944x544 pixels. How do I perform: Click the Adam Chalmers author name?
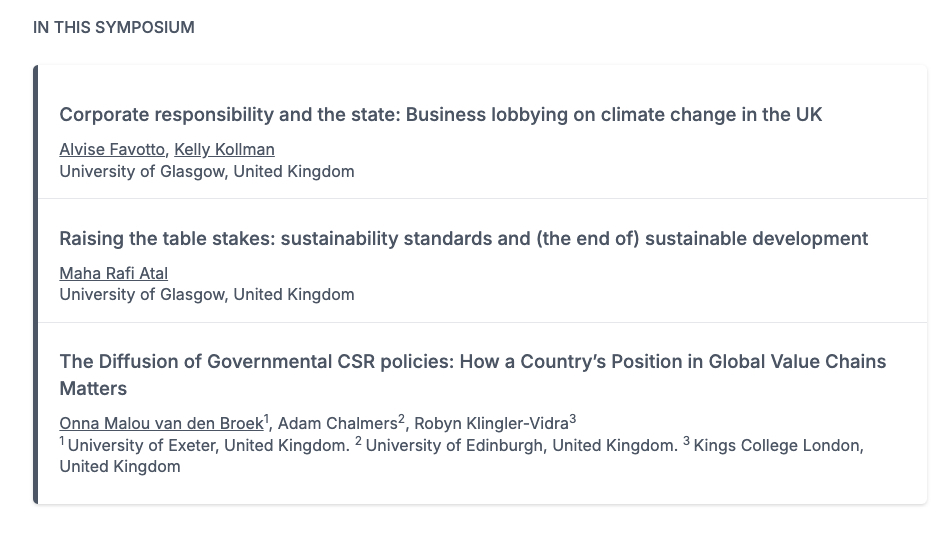[x=336, y=423]
